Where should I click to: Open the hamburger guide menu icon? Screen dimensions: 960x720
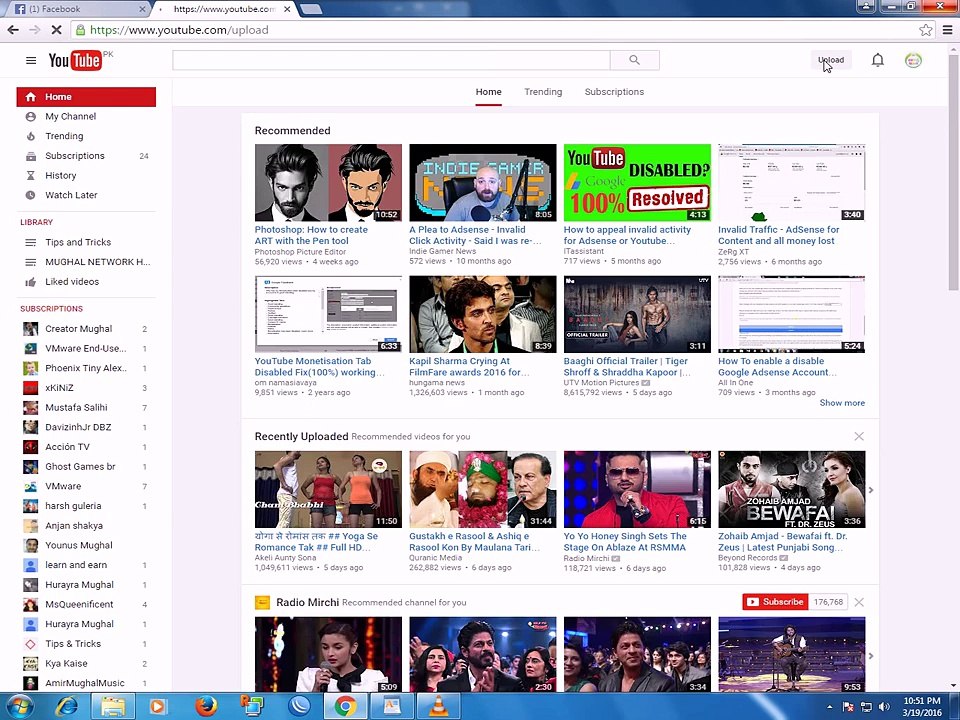[31, 60]
